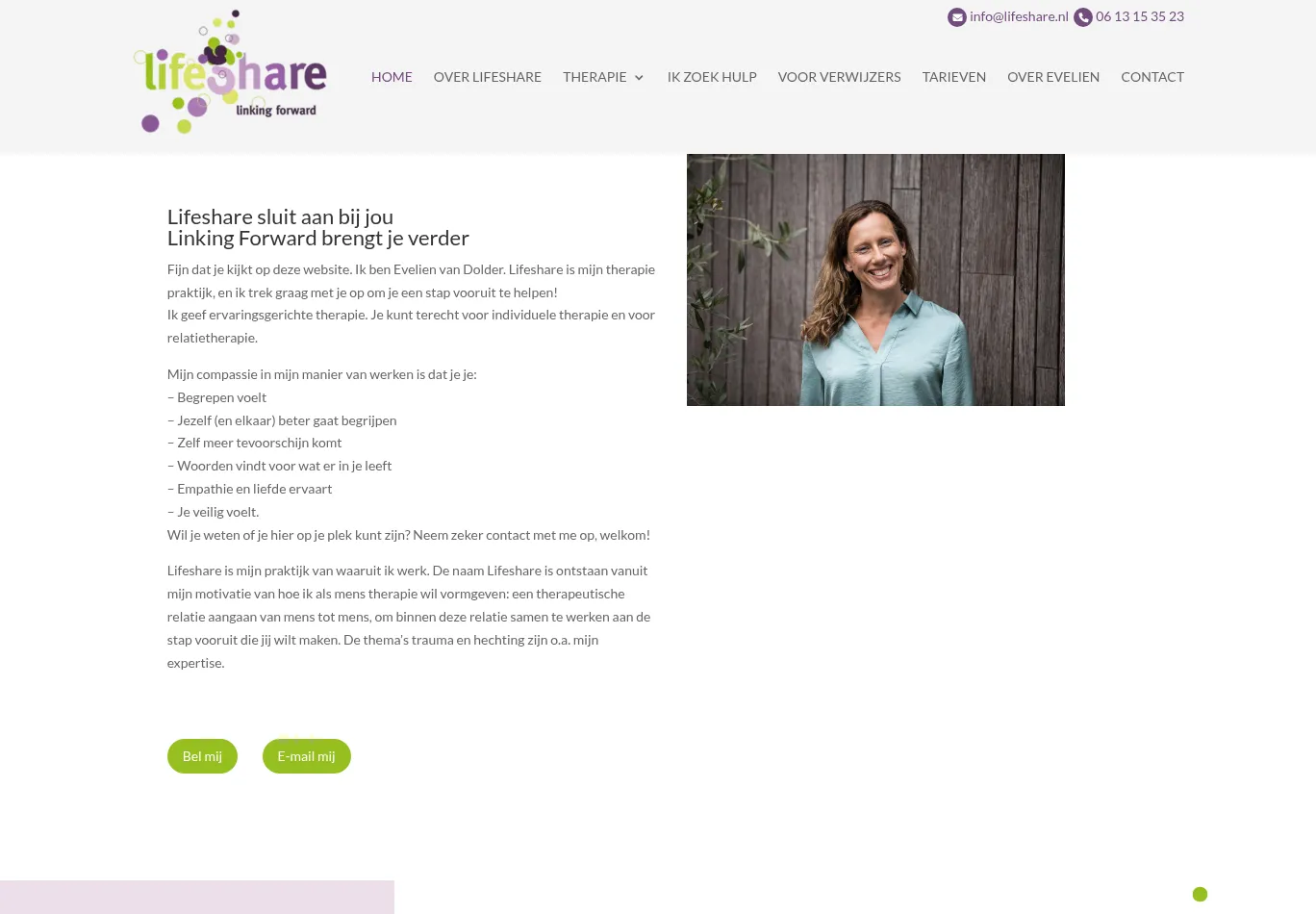The image size is (1316, 914).
Task: Click the Bel mij button
Action: pyautogui.click(x=202, y=756)
